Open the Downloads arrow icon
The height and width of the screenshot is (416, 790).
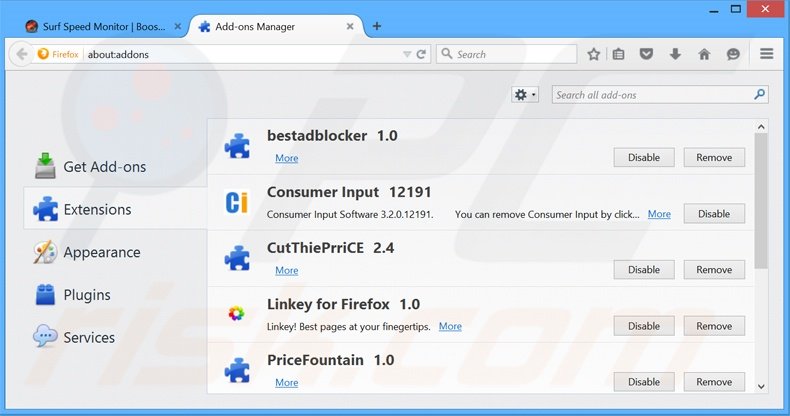click(x=675, y=54)
